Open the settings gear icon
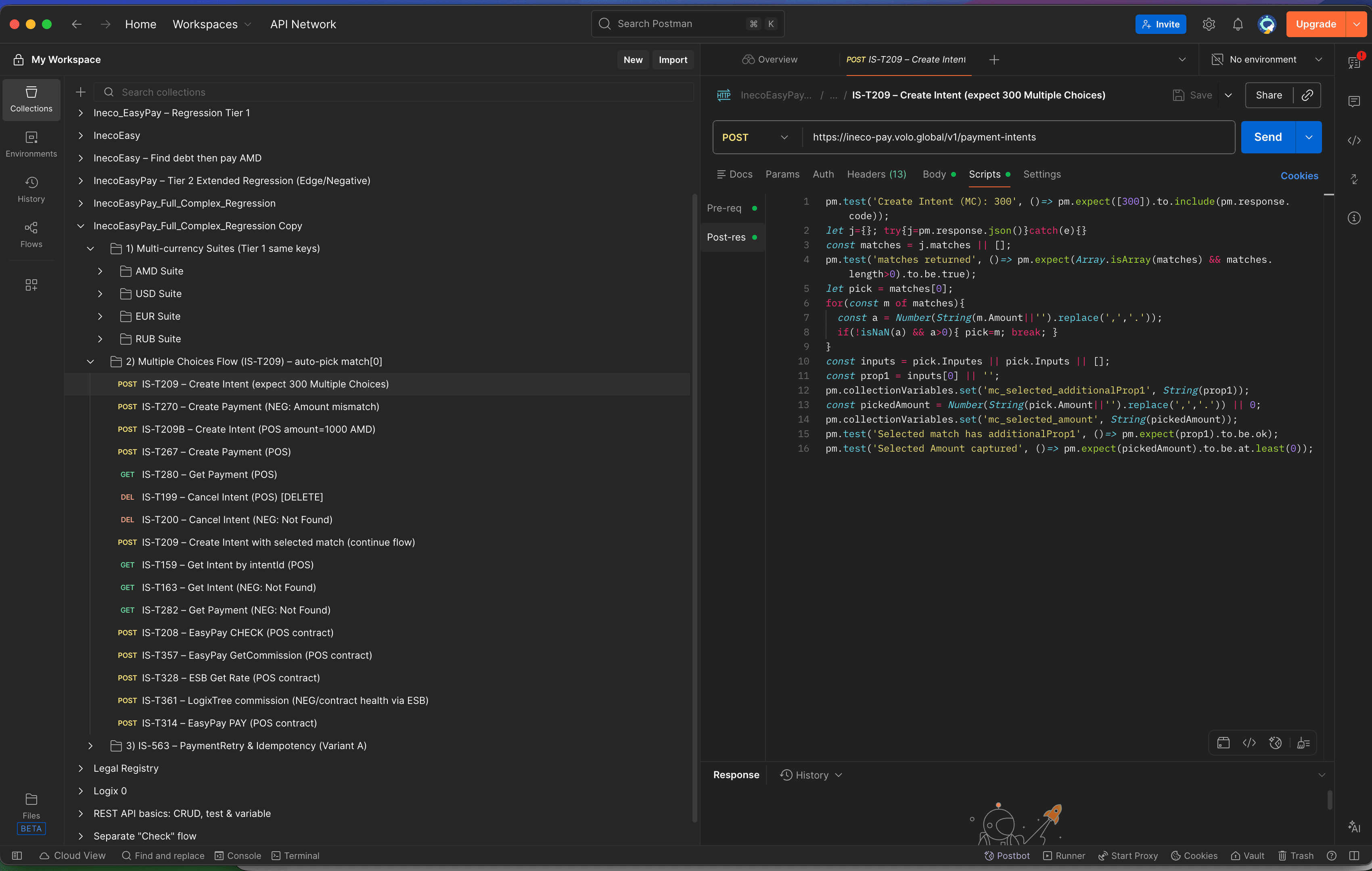Screen dimensions: 1372x871 click(x=1209, y=24)
